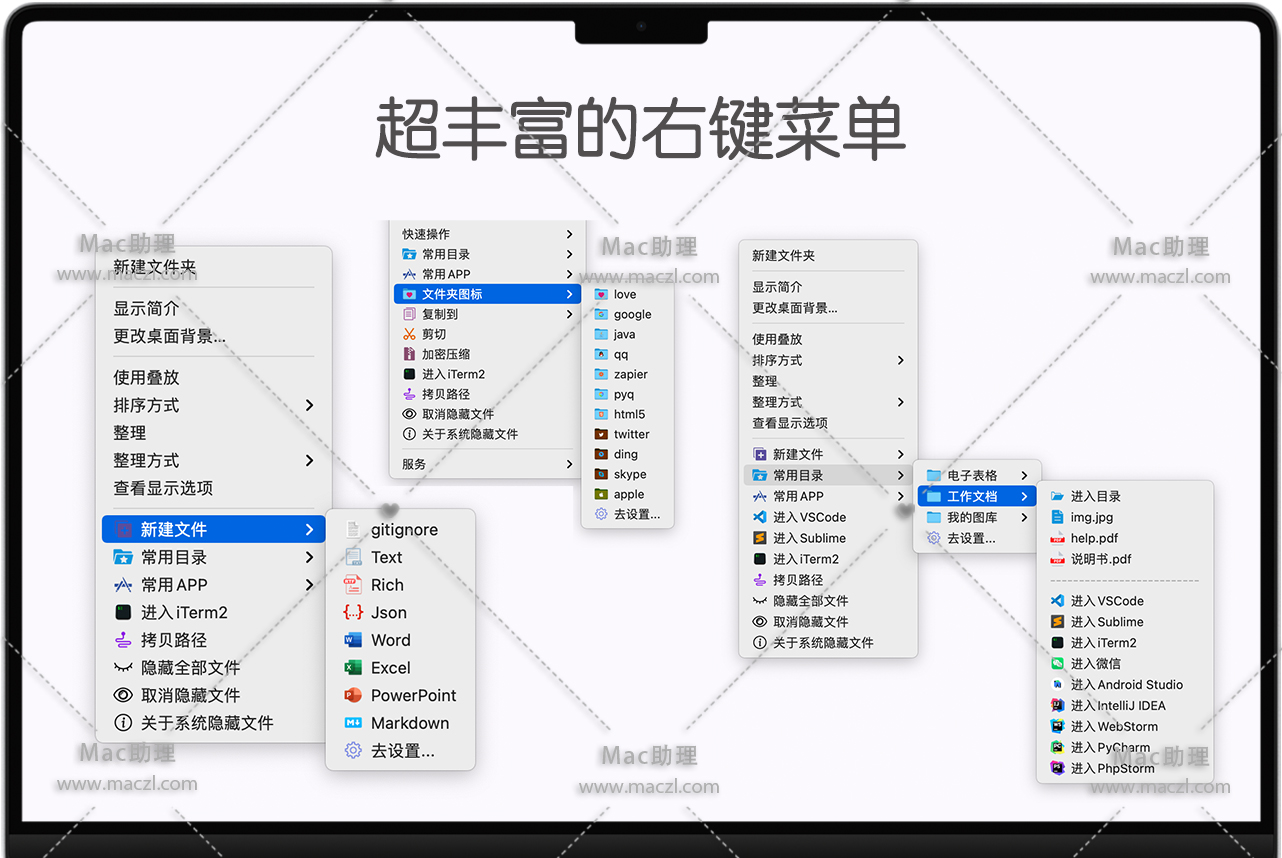Select the PowerPoint new file option
1282x858 pixels.
[413, 695]
